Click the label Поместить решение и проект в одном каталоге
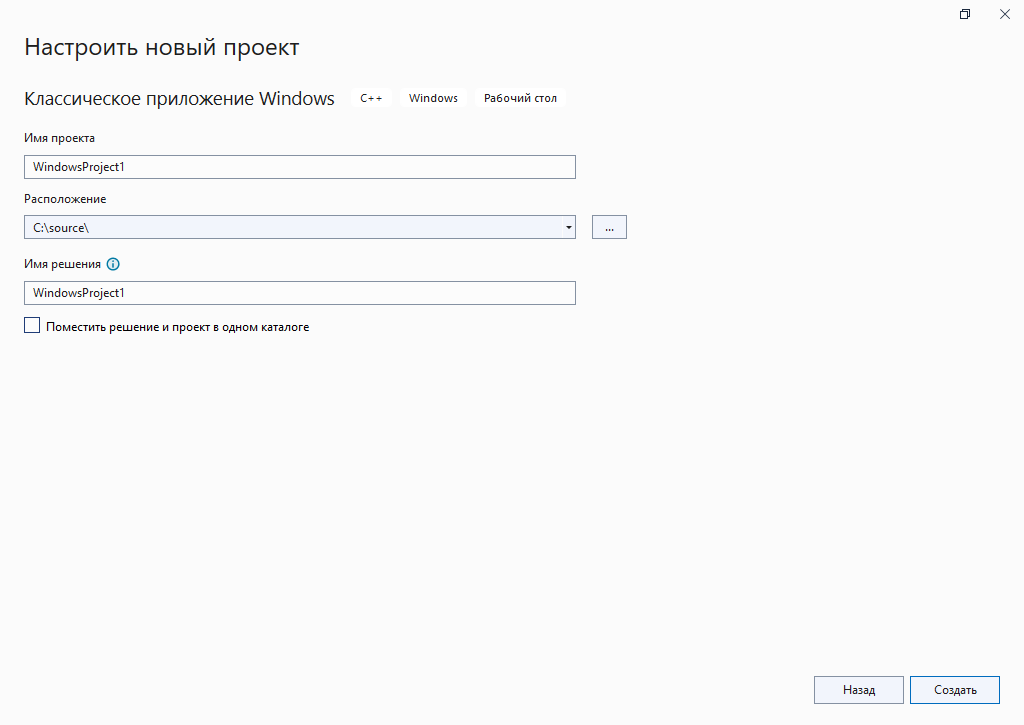 click(177, 327)
